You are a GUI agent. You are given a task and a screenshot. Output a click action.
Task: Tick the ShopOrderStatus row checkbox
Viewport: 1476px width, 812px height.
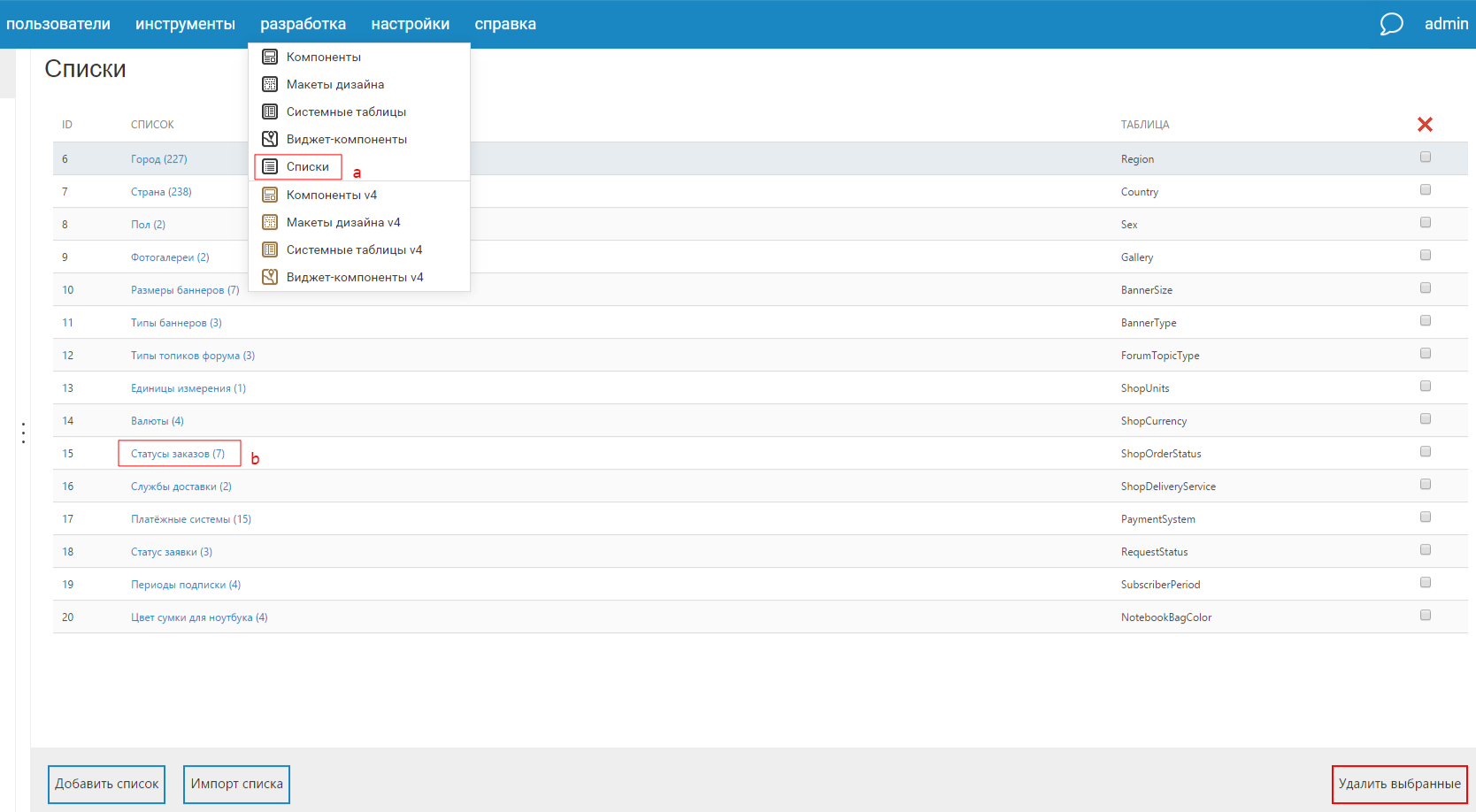click(1425, 452)
